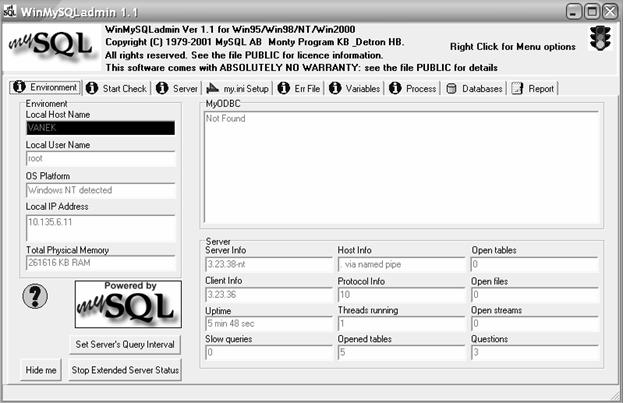Click the my.ini Setup tab icon

(x=213, y=88)
